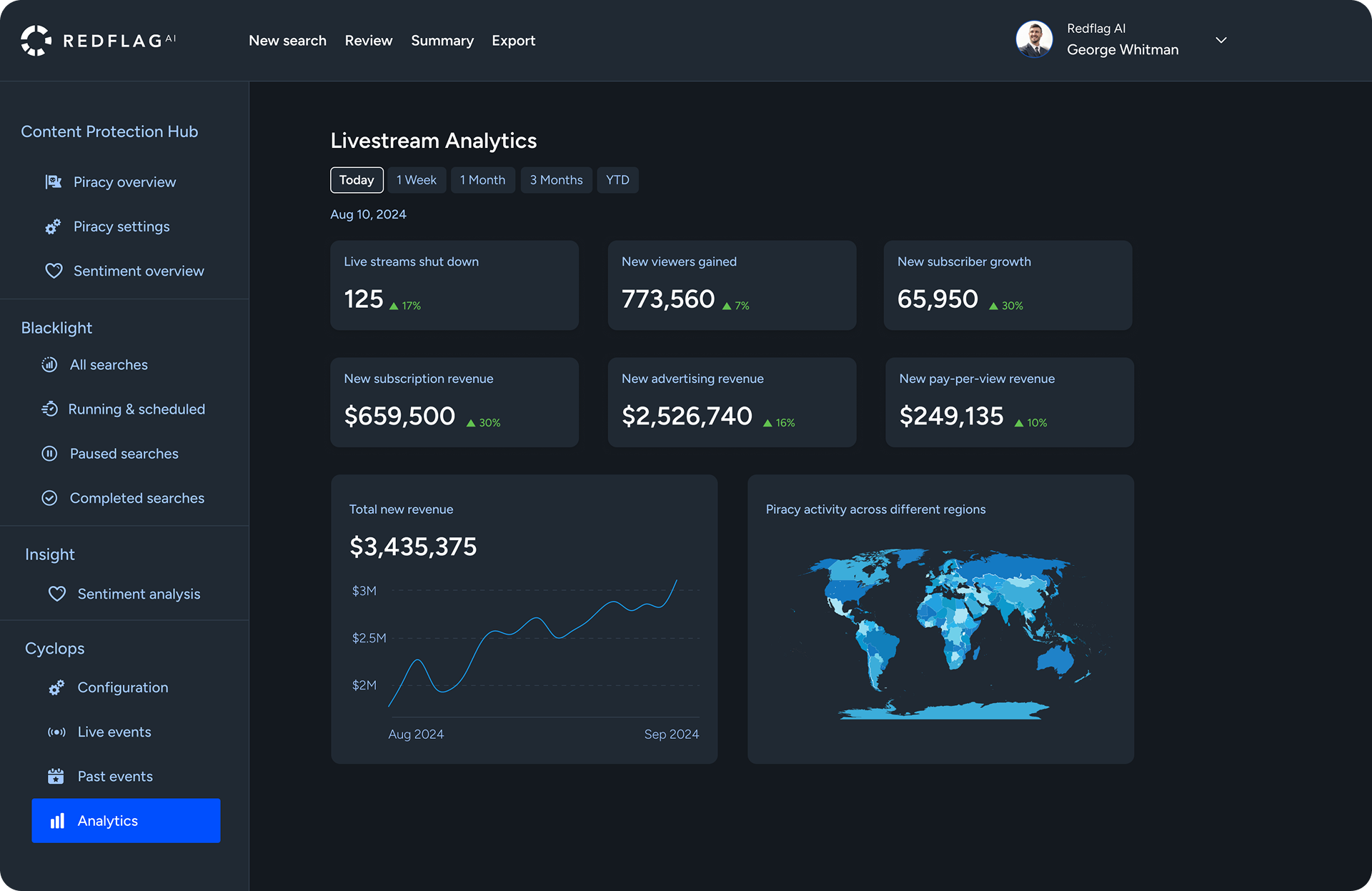
Task: Click the Piracy settings gears icon
Action: (54, 227)
